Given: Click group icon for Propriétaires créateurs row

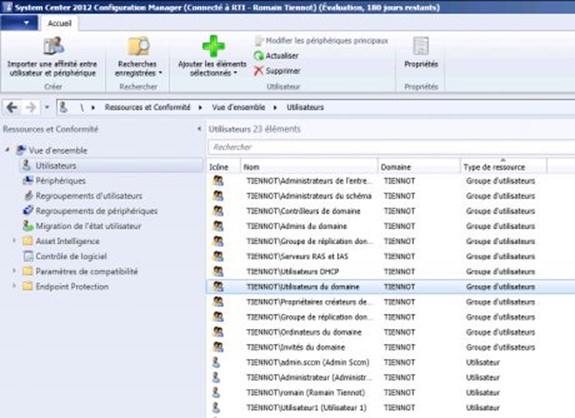Looking at the screenshot, I should (x=218, y=302).
